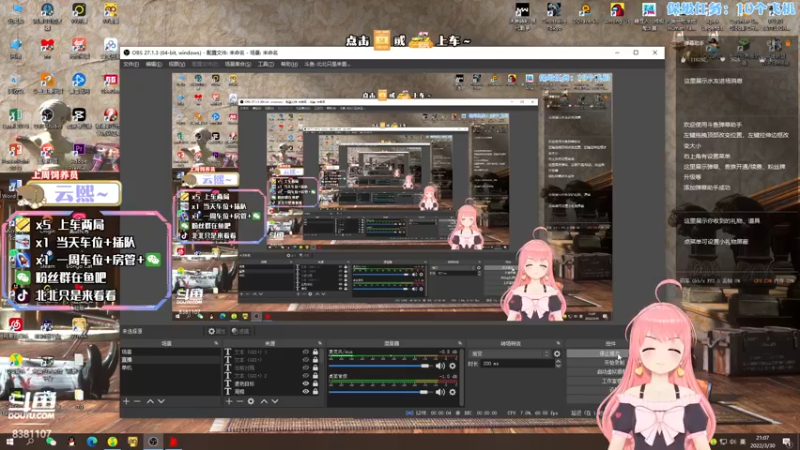
Task: Open the 帮助(H) menu in OBS
Action: pos(289,64)
